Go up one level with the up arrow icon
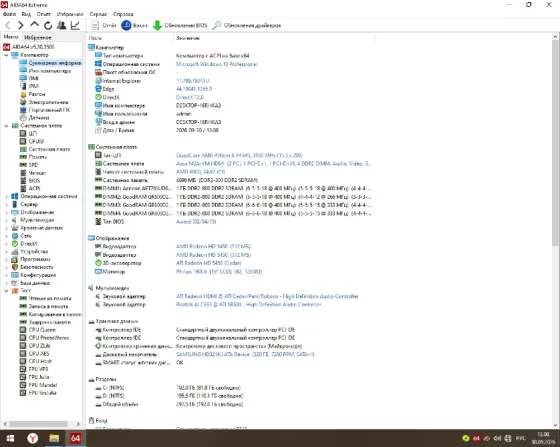560x447 pixels. 34,25
